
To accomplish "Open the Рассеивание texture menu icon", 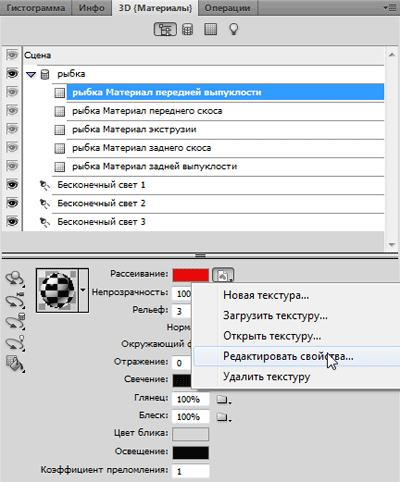I will pos(223,275).
